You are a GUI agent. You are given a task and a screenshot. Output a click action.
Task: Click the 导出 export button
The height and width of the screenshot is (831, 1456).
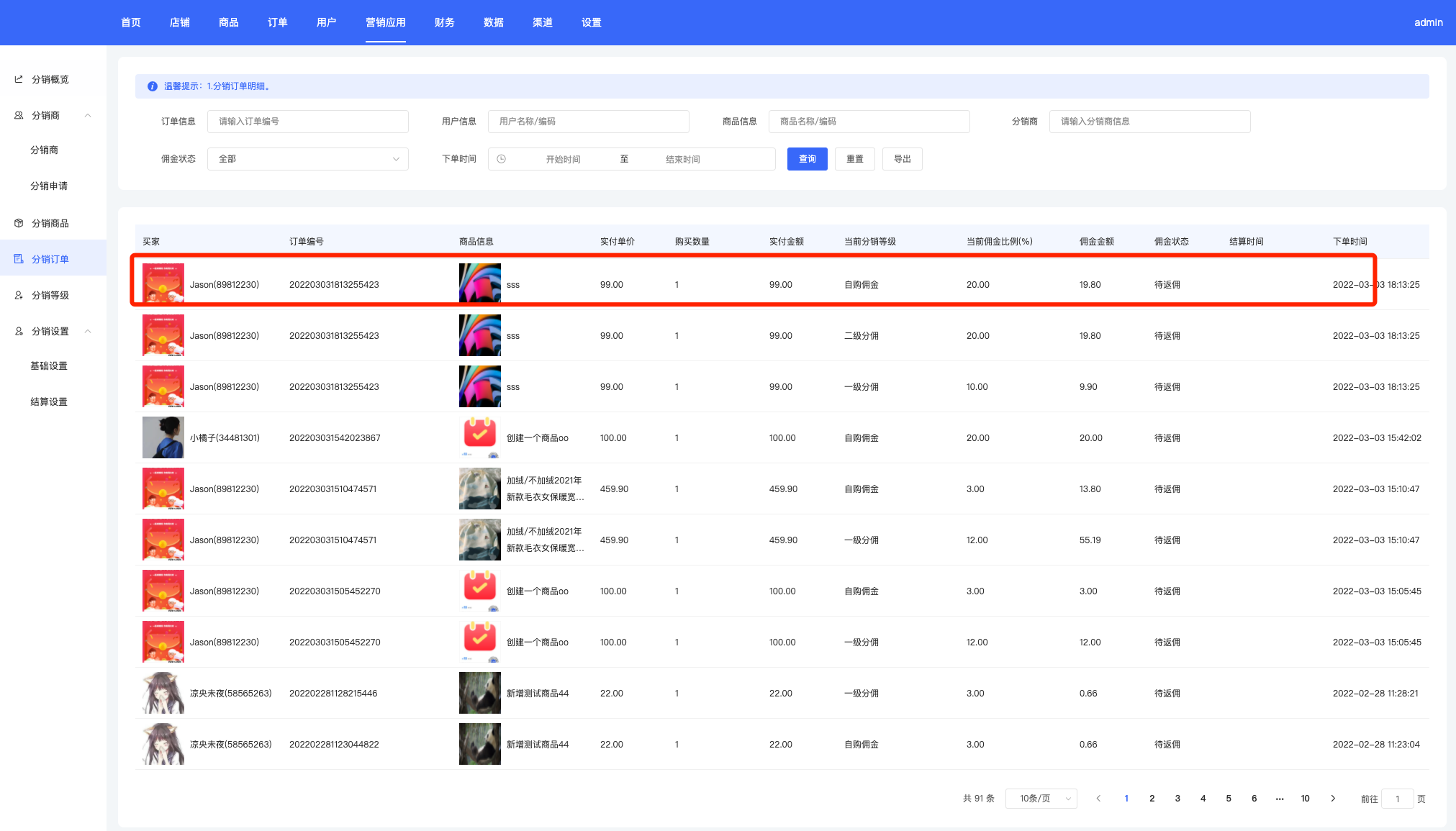[902, 159]
